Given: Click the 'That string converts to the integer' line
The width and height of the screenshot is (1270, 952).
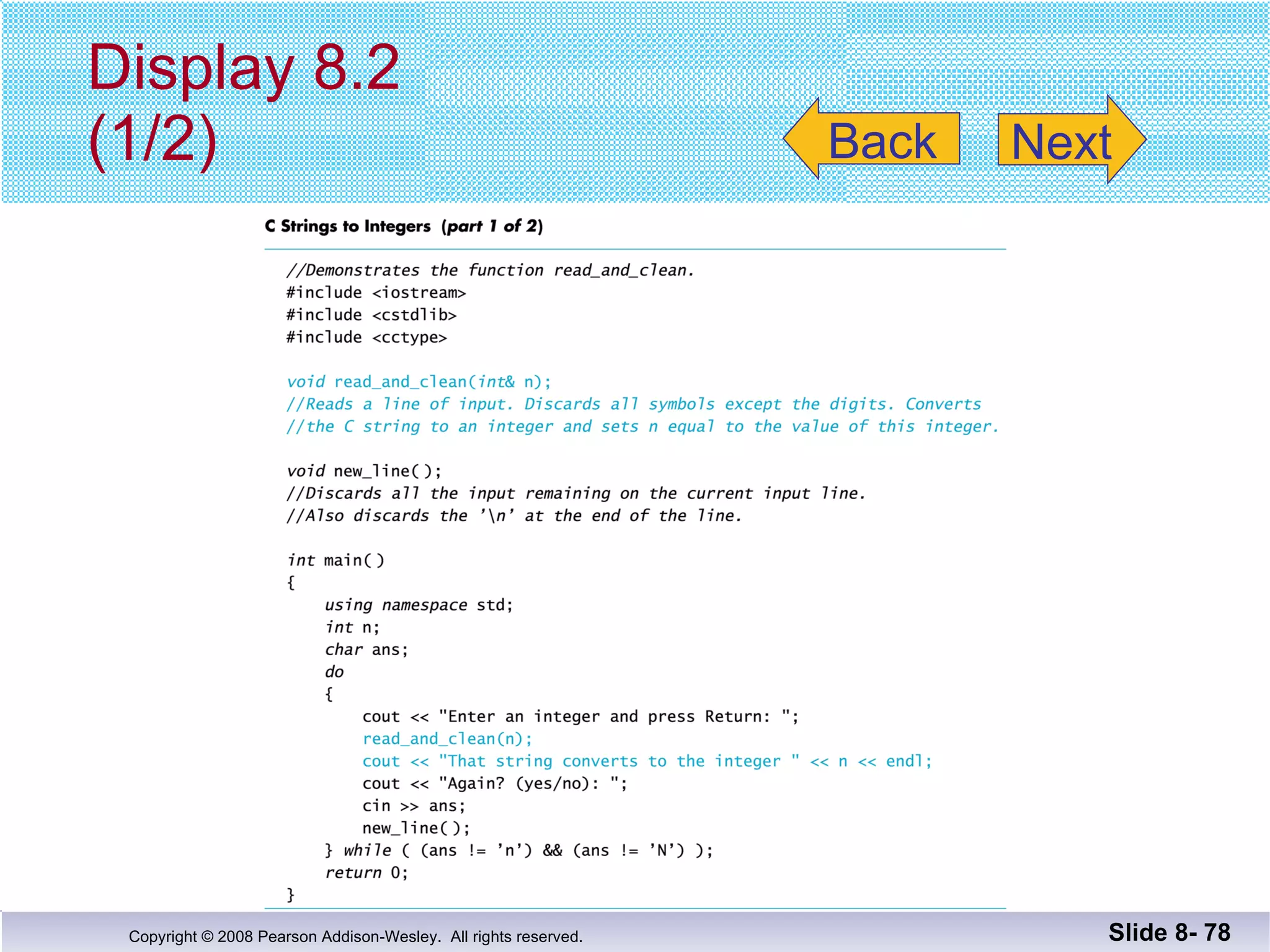Looking at the screenshot, I should [647, 761].
